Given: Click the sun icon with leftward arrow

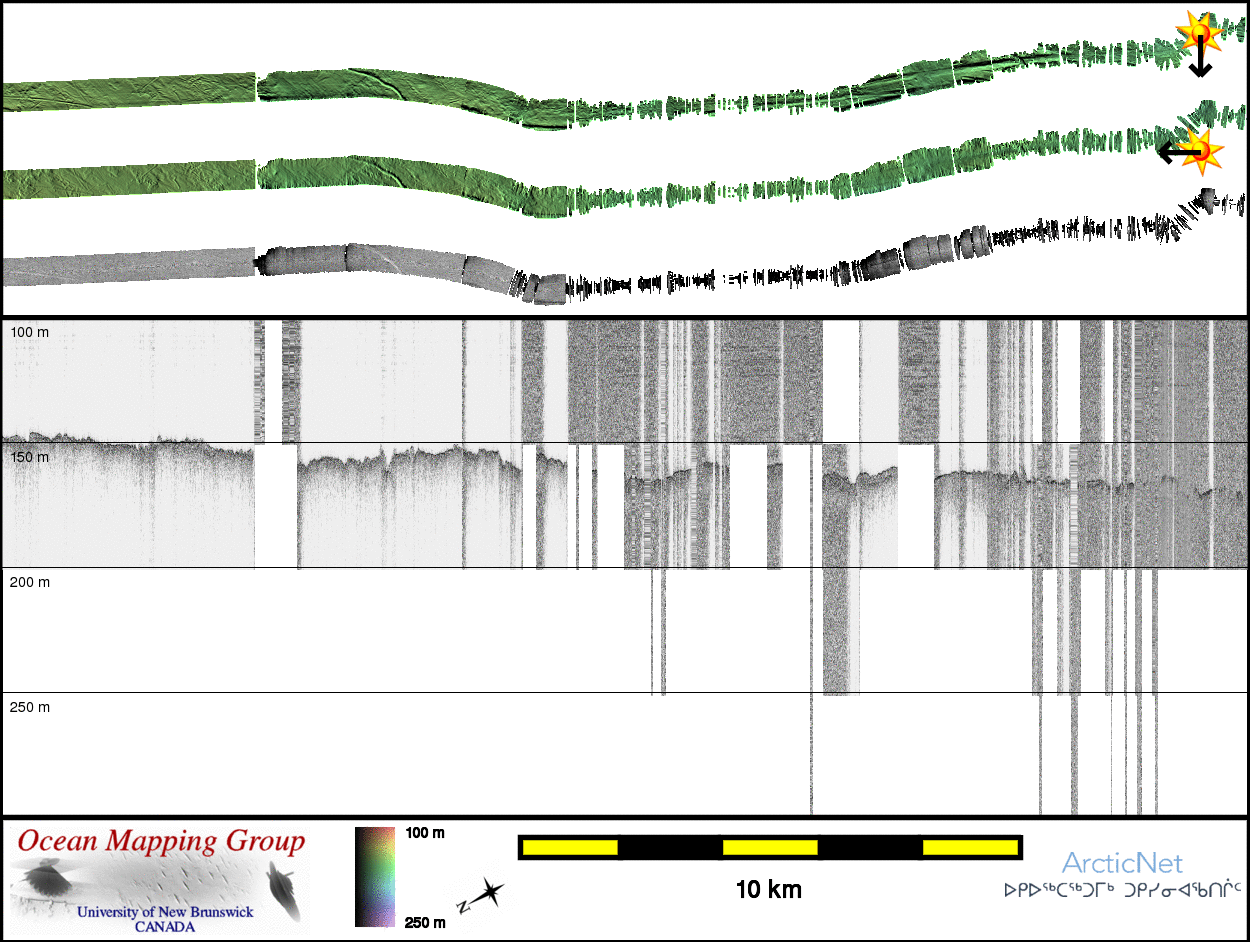Looking at the screenshot, I should (x=1204, y=151).
